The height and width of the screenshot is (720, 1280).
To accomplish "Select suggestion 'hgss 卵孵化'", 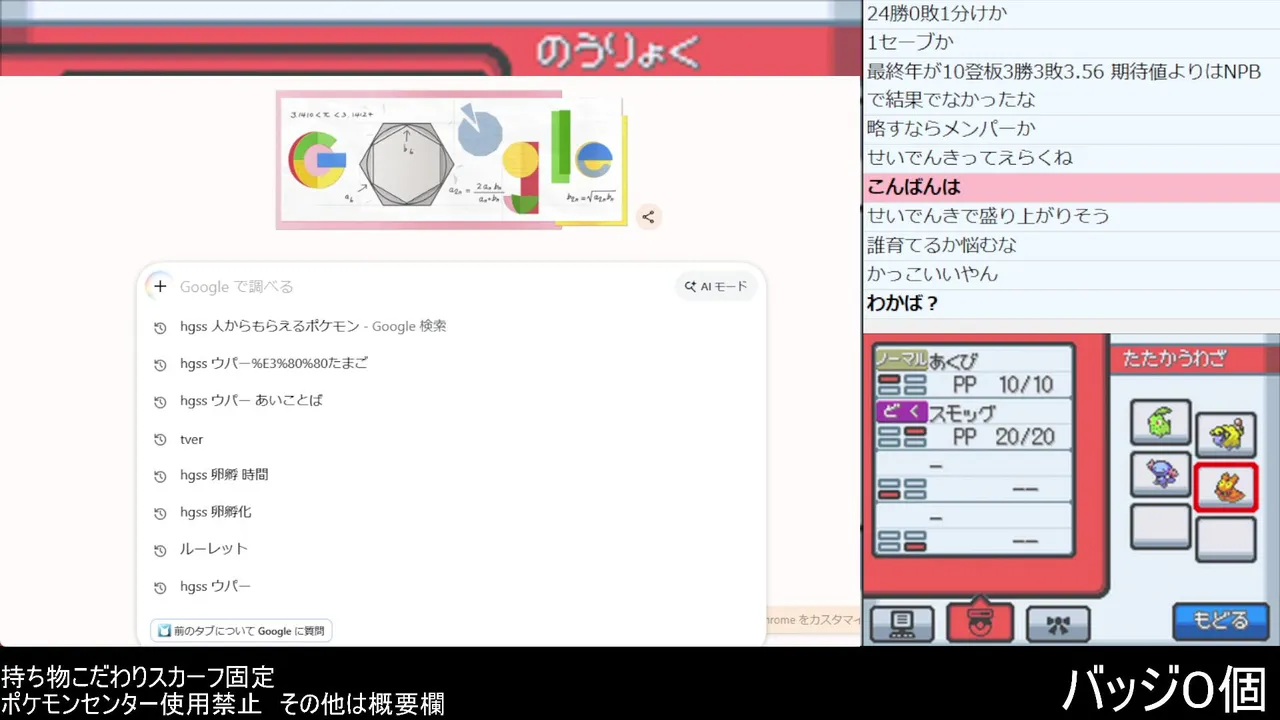I will pos(450,512).
